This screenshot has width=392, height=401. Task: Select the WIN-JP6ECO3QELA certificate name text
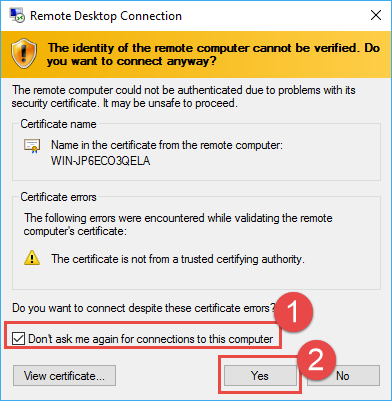[x=101, y=161]
